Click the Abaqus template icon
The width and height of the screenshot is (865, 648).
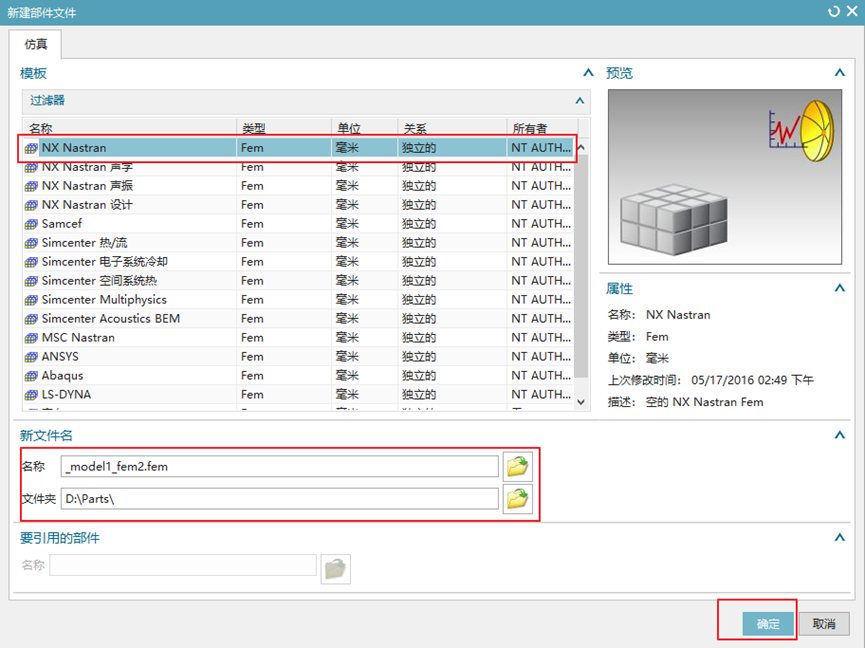[31, 376]
